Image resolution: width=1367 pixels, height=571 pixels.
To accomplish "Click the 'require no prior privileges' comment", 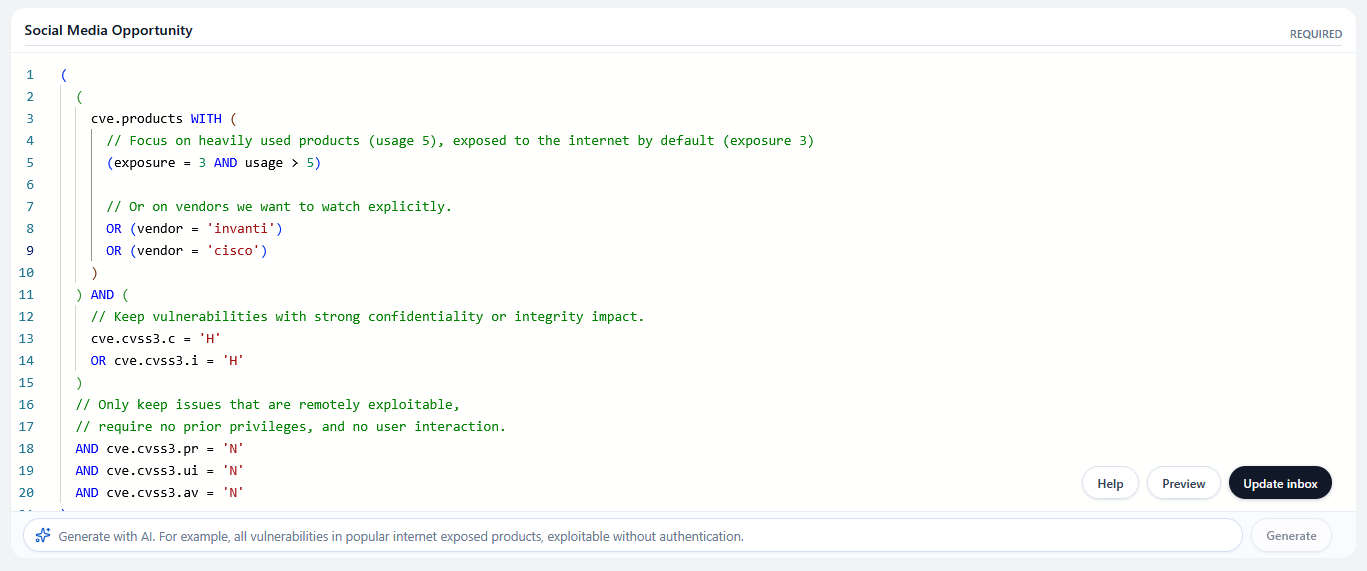I will (x=291, y=426).
